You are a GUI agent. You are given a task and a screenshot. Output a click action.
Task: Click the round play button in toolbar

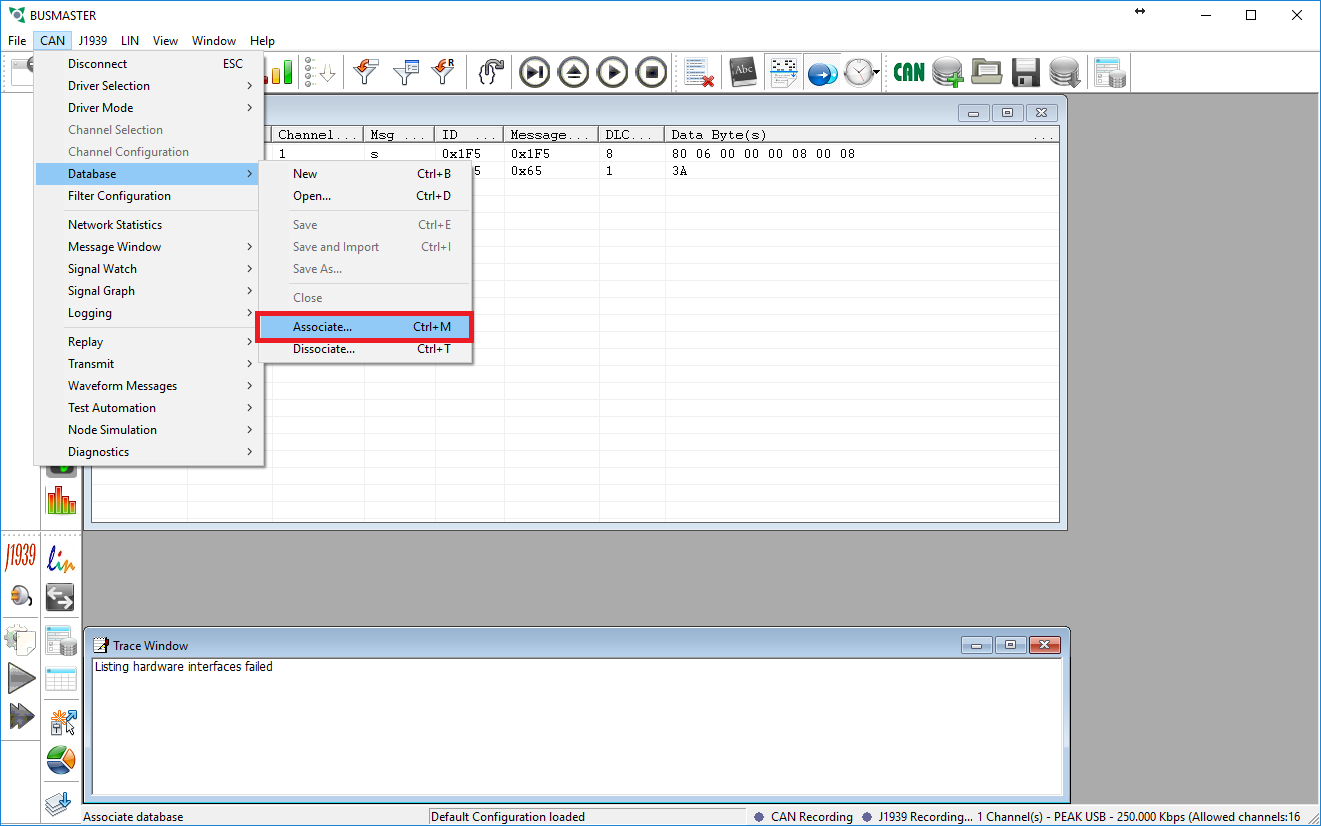613,72
